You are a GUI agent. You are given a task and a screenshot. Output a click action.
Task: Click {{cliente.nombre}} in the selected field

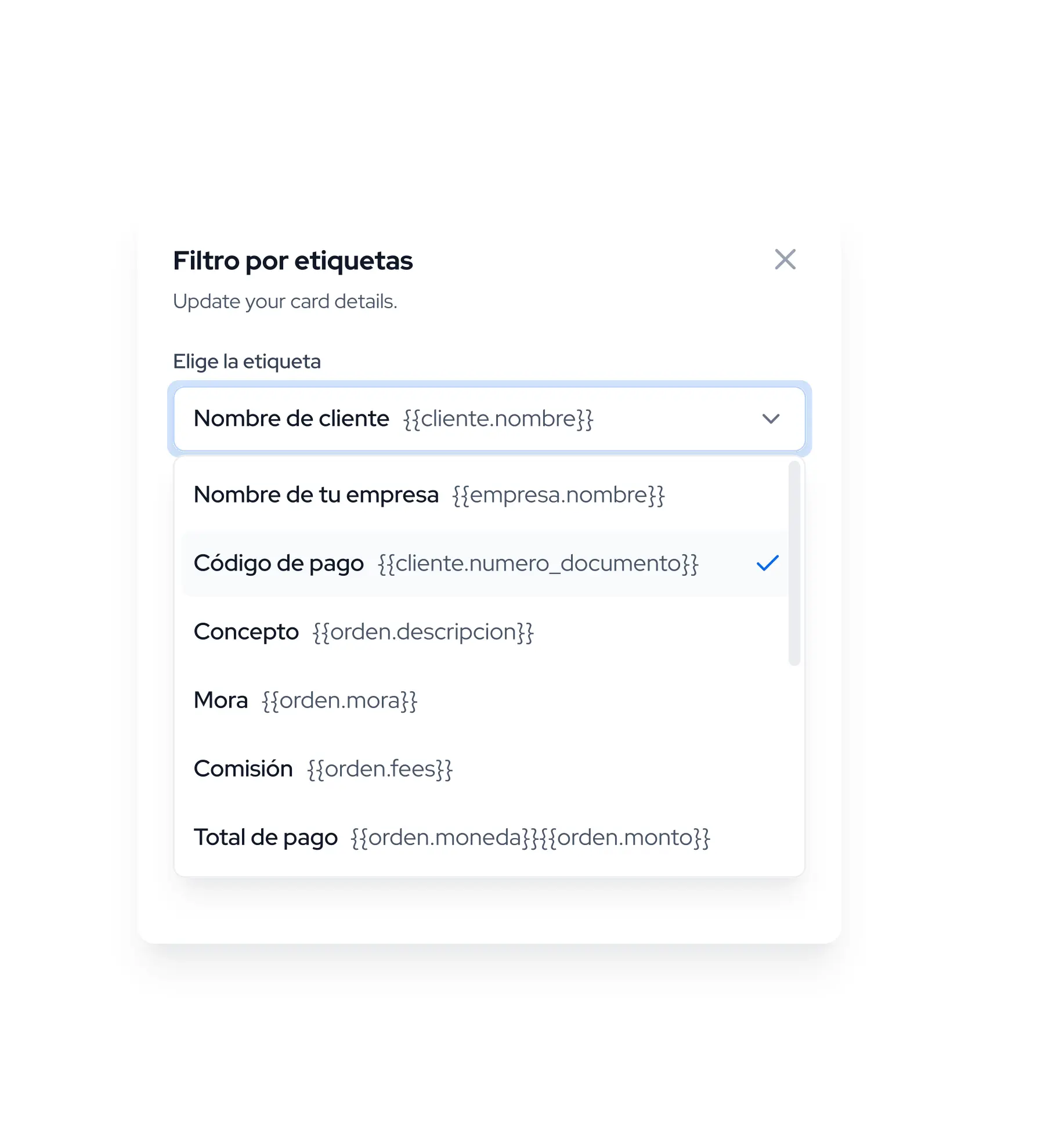pyautogui.click(x=498, y=419)
